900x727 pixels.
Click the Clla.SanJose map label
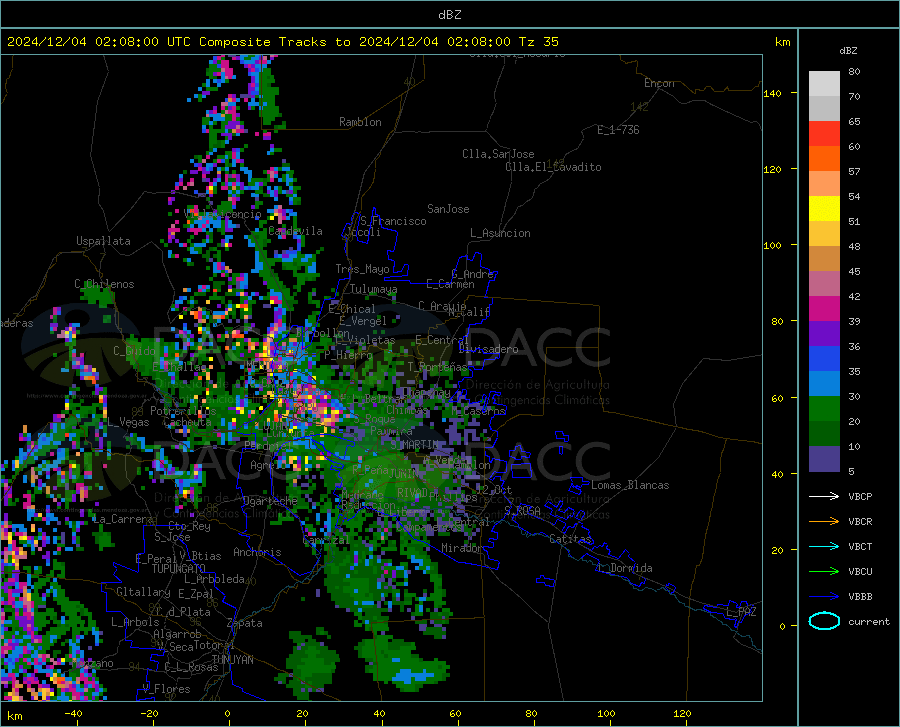coord(498,154)
